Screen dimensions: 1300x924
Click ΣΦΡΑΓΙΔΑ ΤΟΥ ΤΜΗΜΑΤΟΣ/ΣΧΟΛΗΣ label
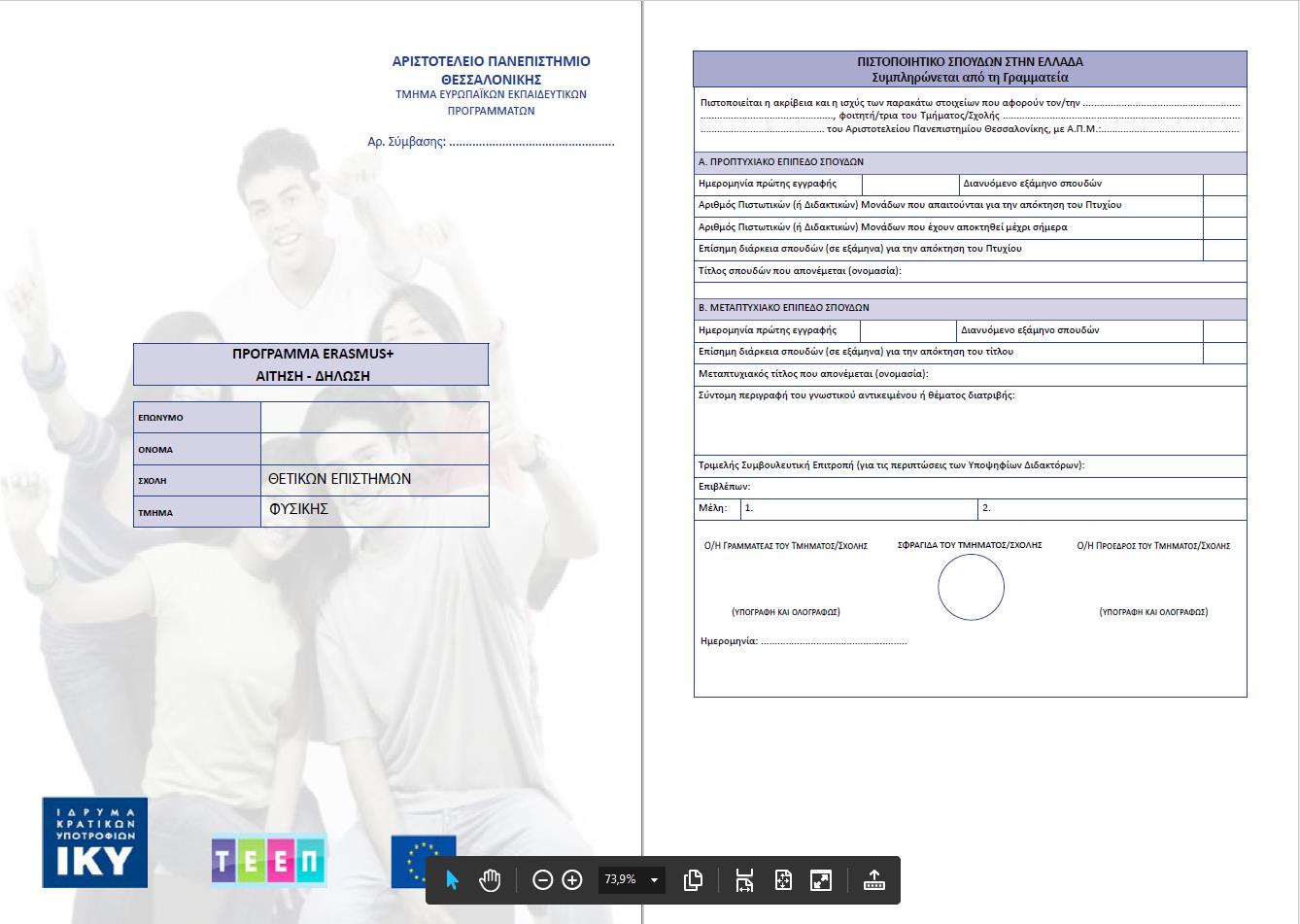click(x=970, y=545)
